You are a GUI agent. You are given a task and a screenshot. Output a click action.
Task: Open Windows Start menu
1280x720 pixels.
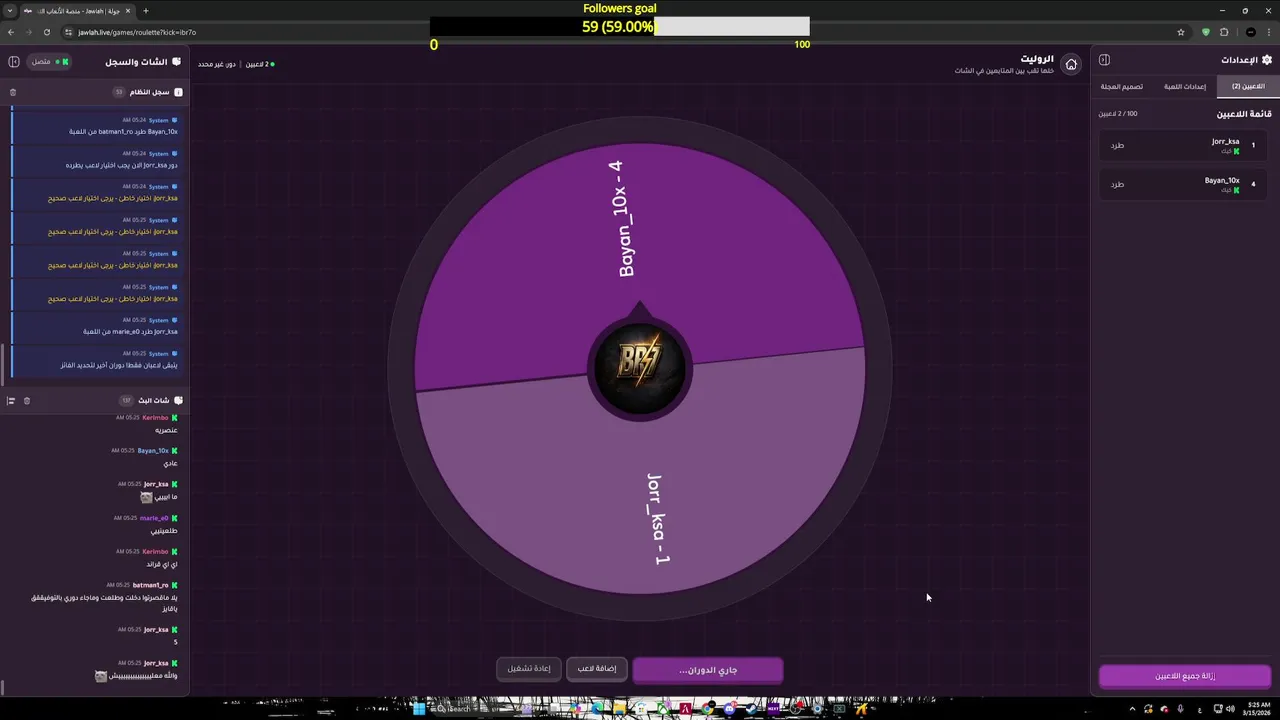419,709
